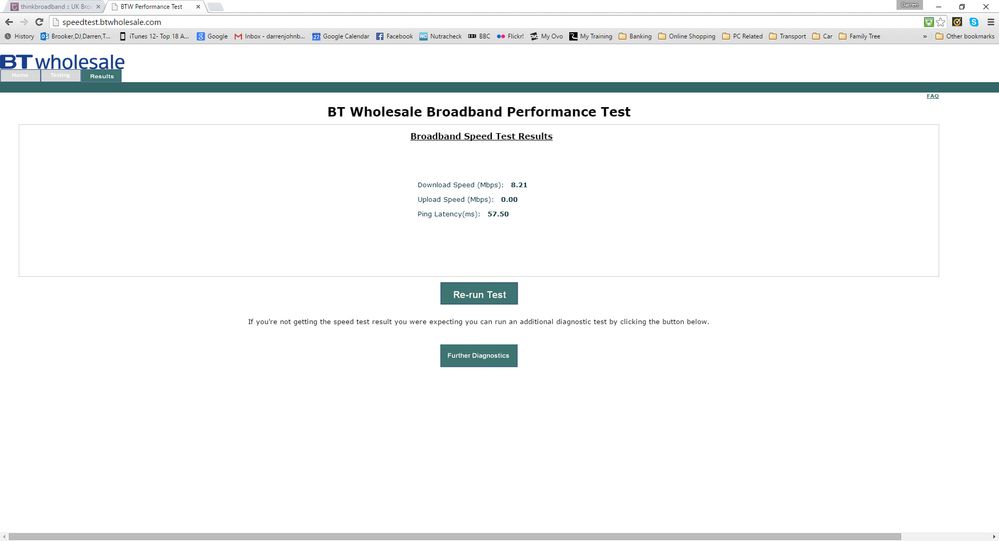Screen dimensions: 999x541
Task: Show hidden bookmarks via the overflow chevron
Action: [x=924, y=36]
